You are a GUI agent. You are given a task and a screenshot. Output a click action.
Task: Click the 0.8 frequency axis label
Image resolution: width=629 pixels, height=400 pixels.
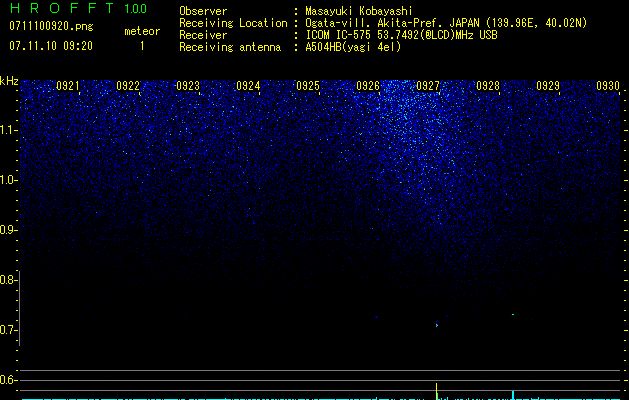coord(8,280)
